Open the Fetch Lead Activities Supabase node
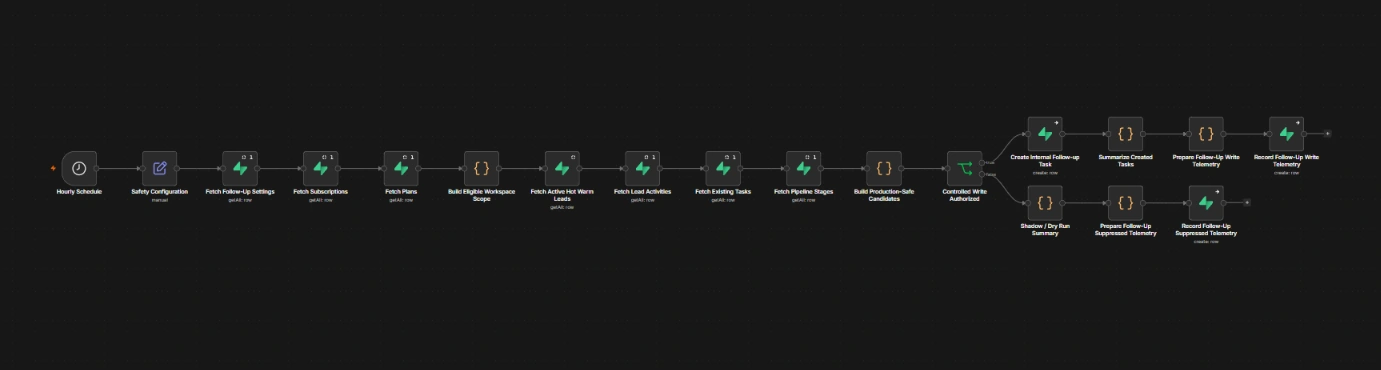 tap(642, 168)
